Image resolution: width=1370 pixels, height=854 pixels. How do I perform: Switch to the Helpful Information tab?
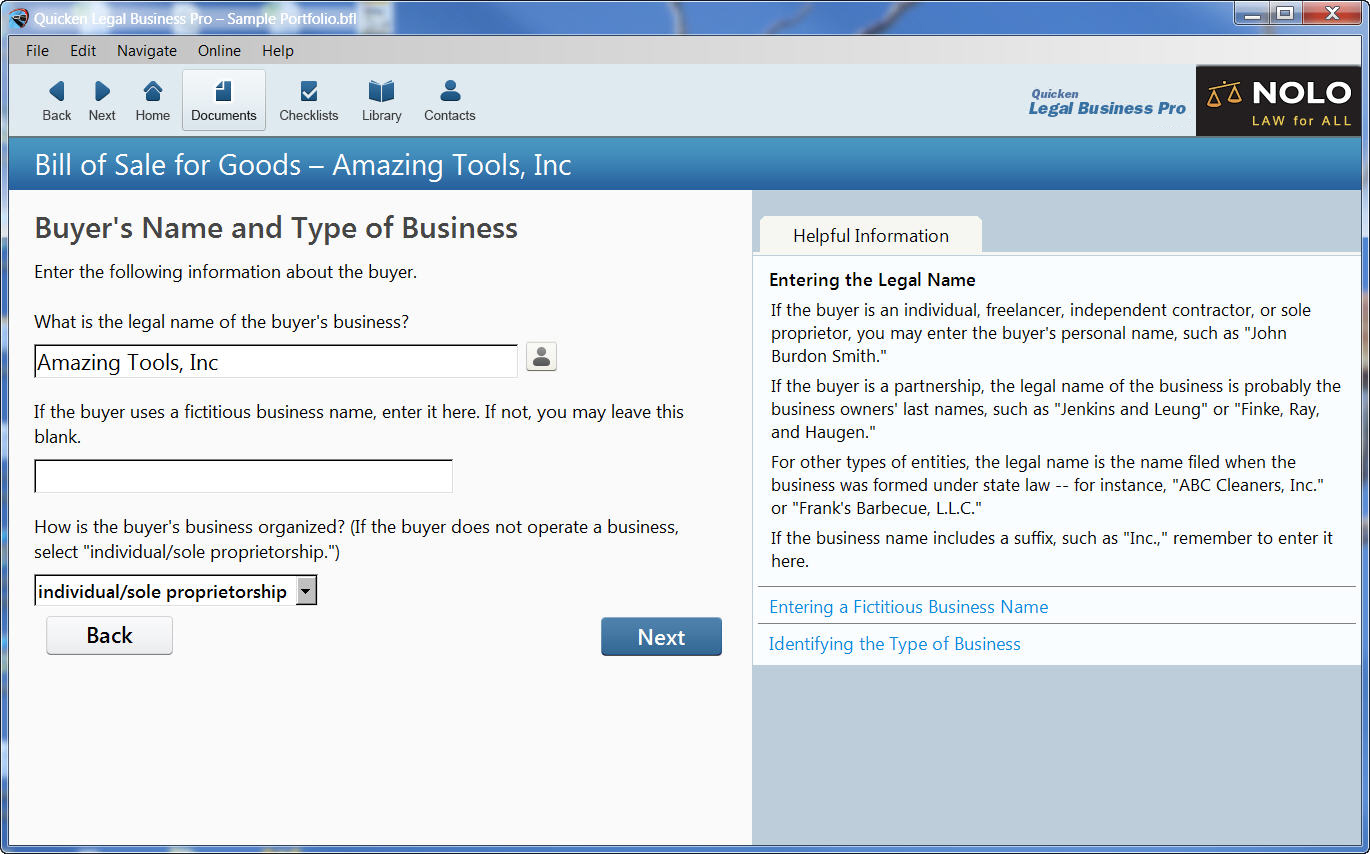coord(870,234)
